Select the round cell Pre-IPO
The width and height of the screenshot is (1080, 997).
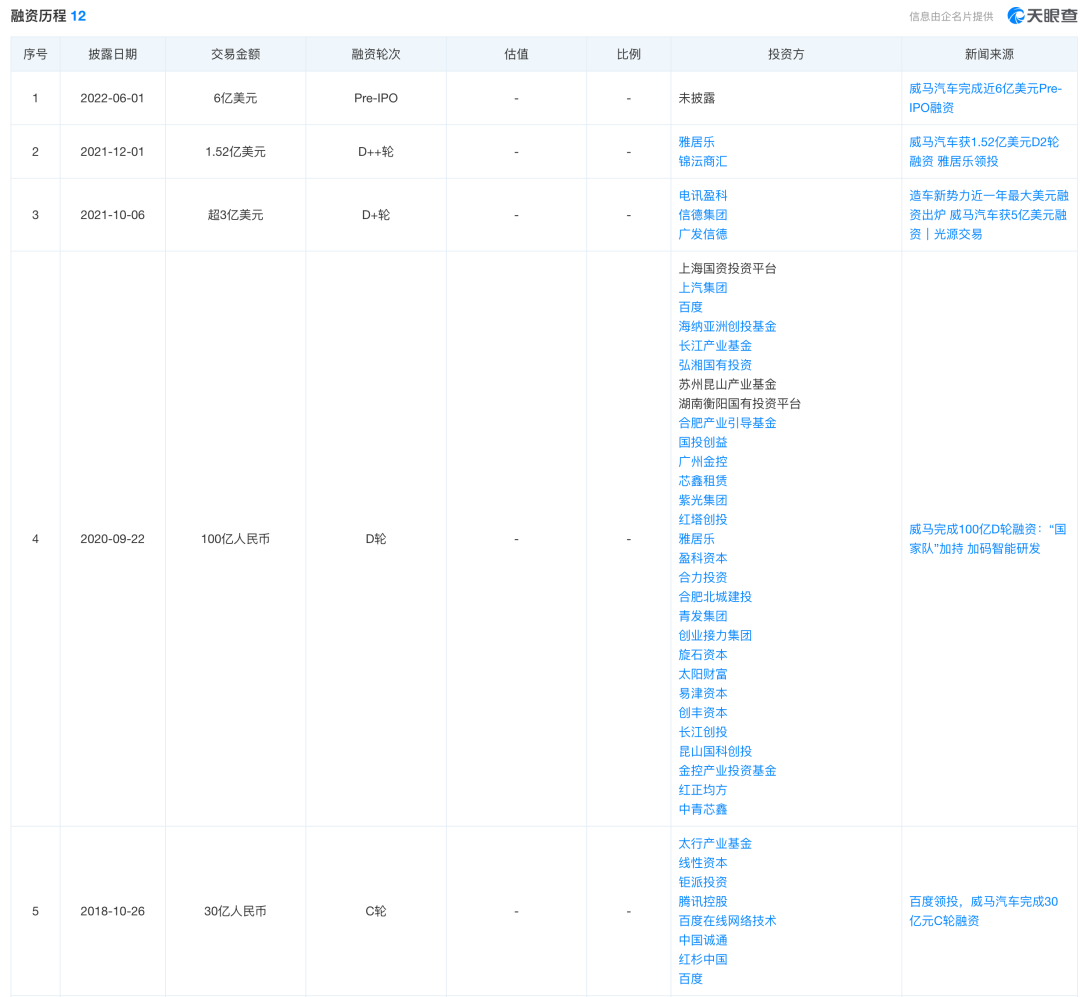(376, 98)
